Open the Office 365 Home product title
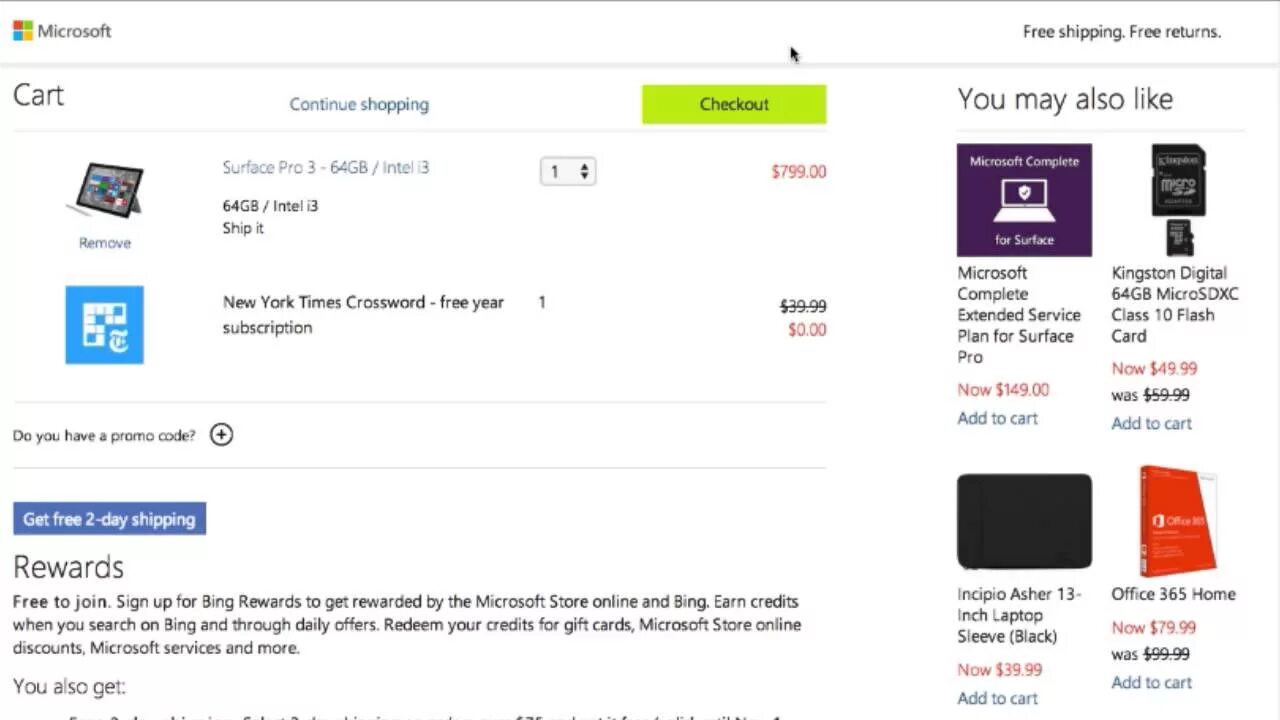Screen dimensions: 1280x720 pos(1173,594)
